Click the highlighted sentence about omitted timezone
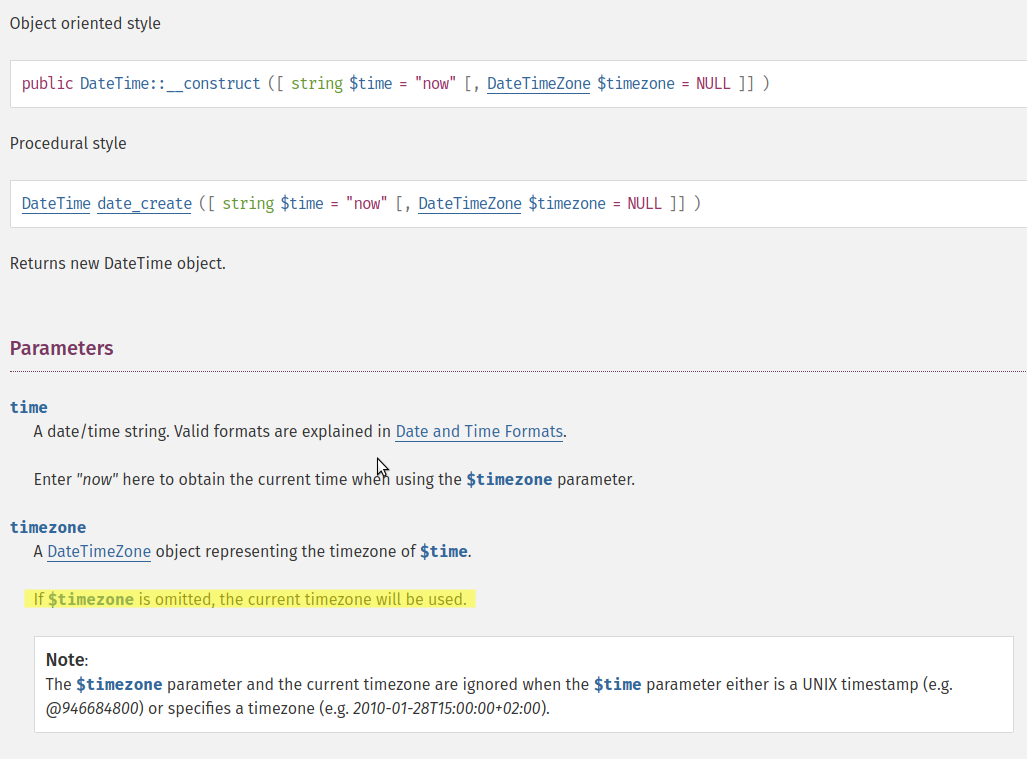The width and height of the screenshot is (1027, 759). [x=250, y=599]
